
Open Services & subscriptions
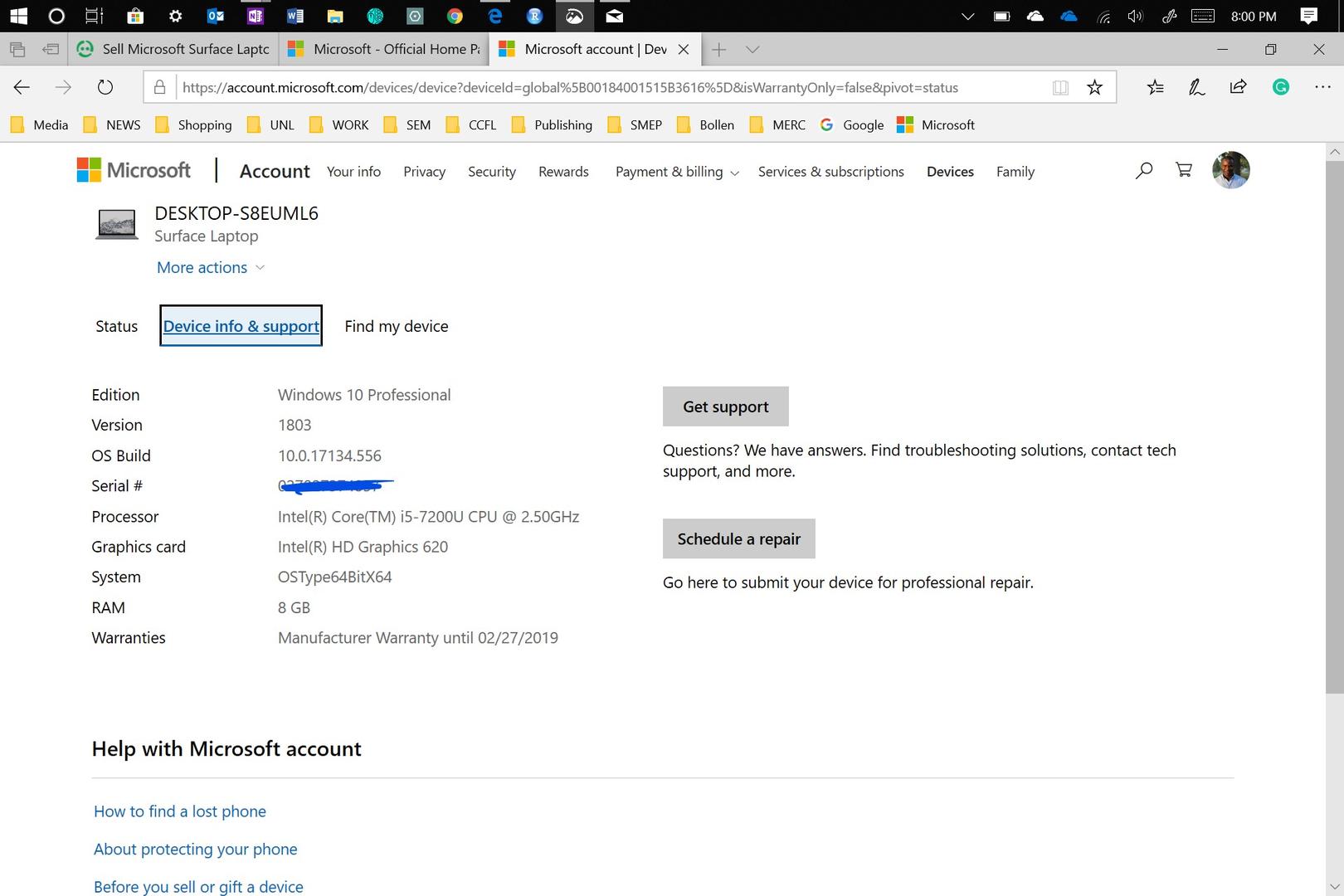[831, 172]
